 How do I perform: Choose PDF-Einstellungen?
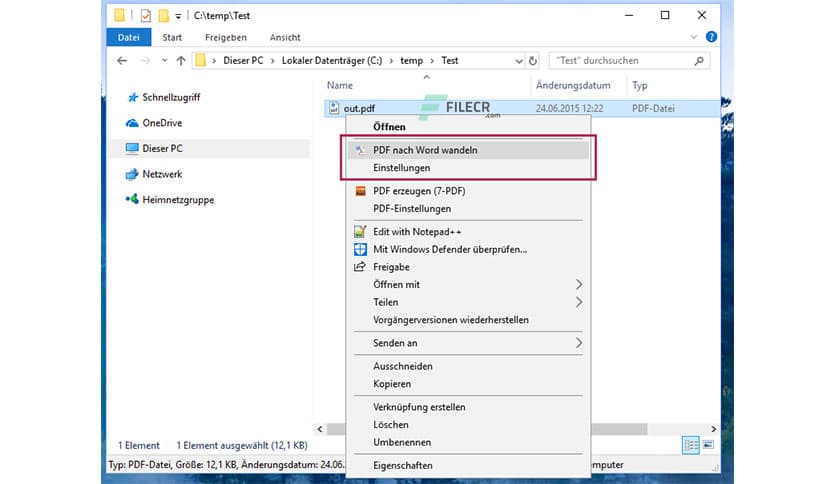469,208
